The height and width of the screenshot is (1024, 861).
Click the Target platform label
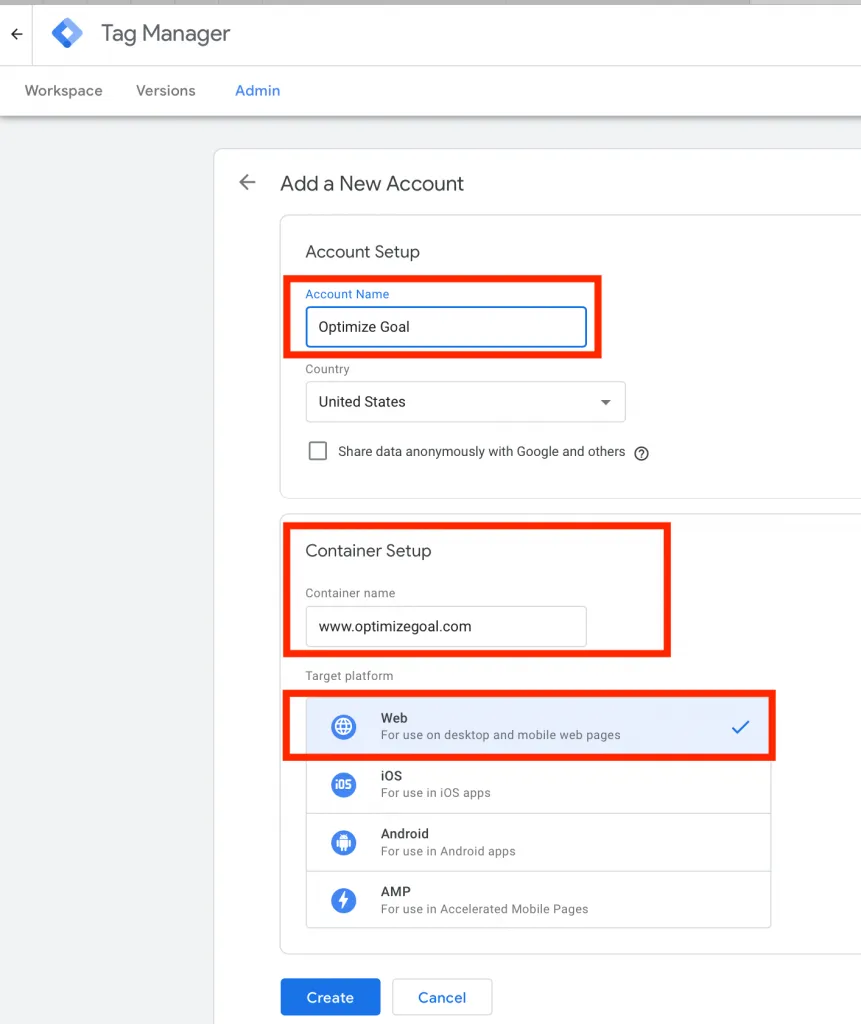[x=349, y=676]
